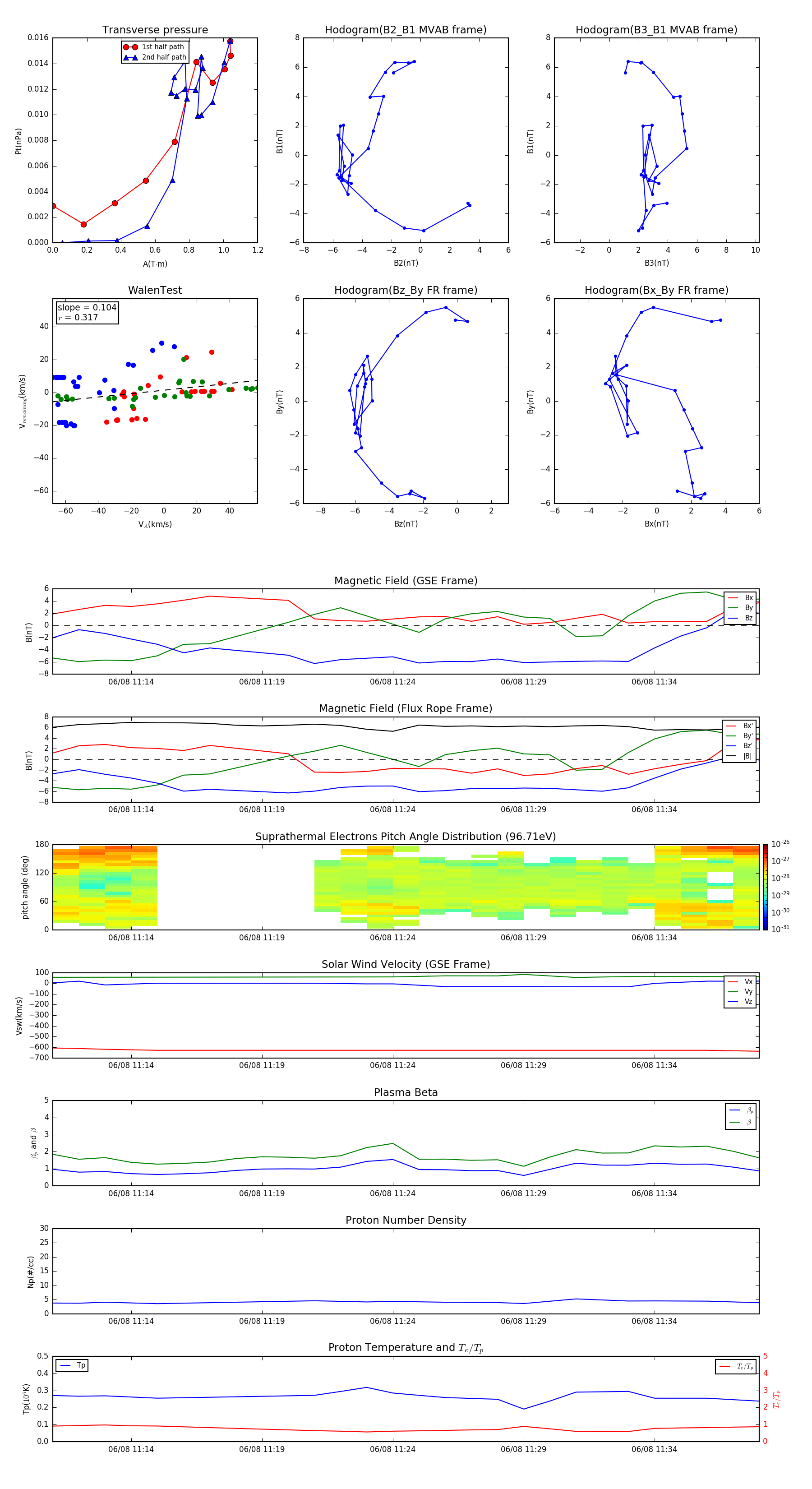The width and height of the screenshot is (812, 1489).
Task: Click the "By'" entry in Flux Rope legend
Action: coord(739,736)
